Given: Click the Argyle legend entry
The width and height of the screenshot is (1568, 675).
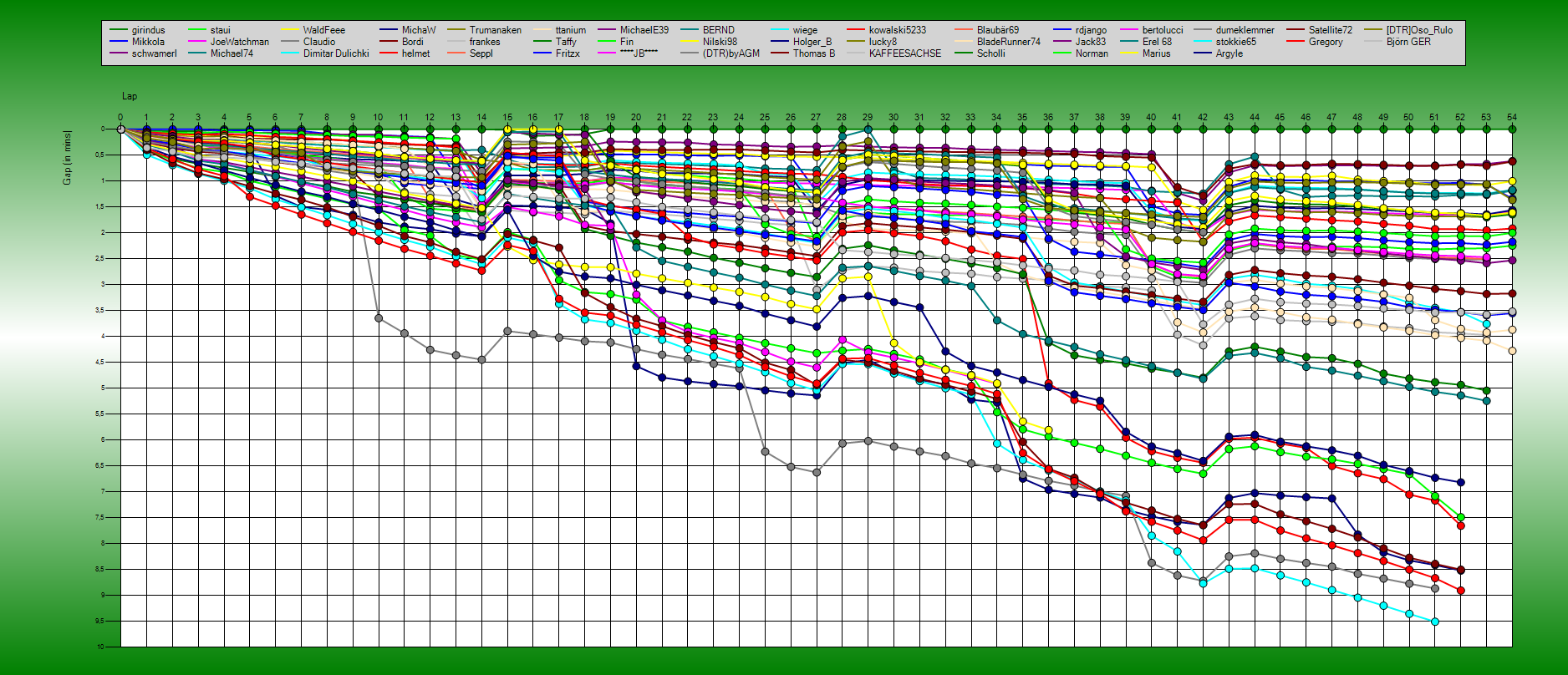Looking at the screenshot, I should click(1229, 53).
